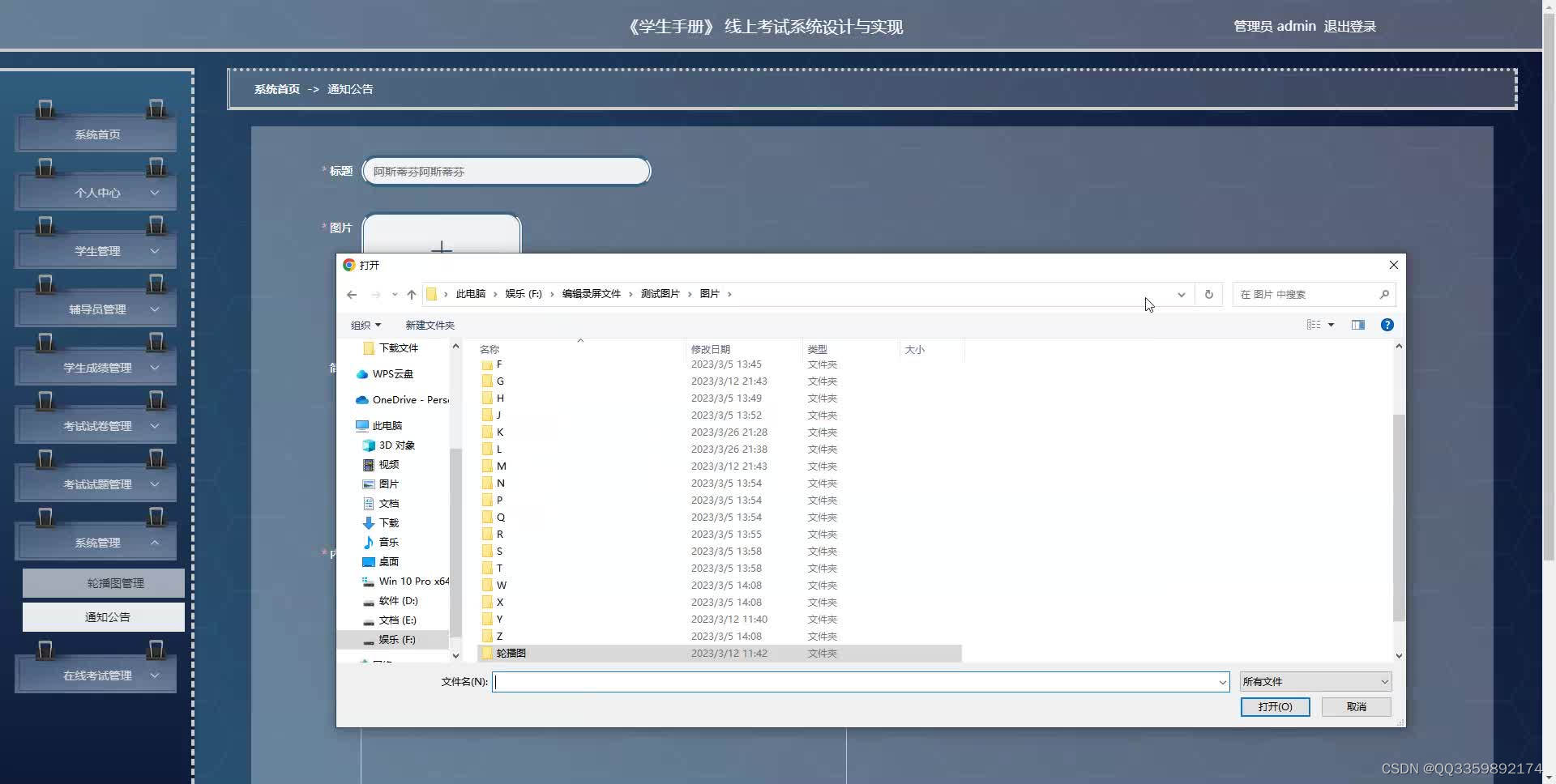Open 通知公告 submenu item
The image size is (1556, 784).
[x=104, y=617]
